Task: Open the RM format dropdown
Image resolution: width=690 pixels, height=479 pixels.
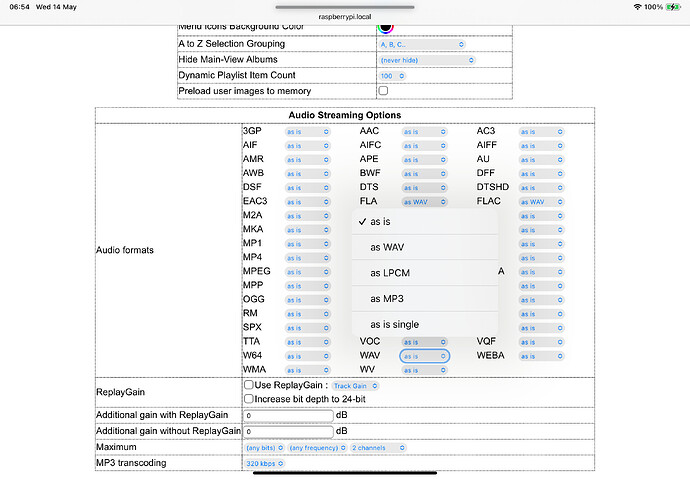Action: pyautogui.click(x=307, y=314)
